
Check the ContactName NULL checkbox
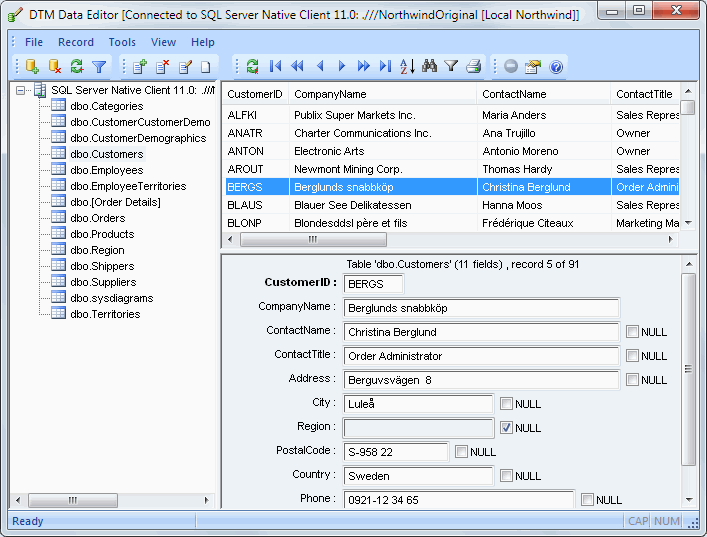[x=632, y=332]
